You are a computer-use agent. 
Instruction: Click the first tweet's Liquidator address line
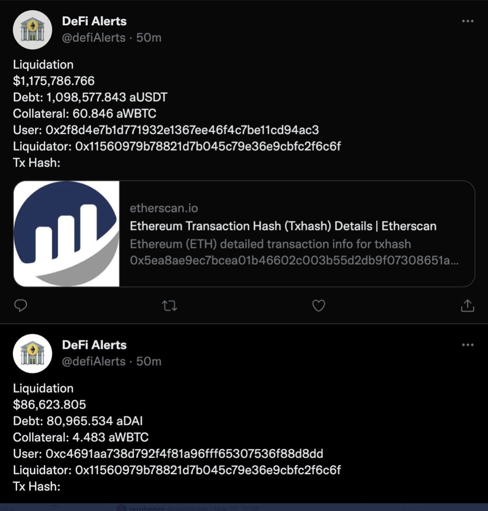pyautogui.click(x=177, y=146)
